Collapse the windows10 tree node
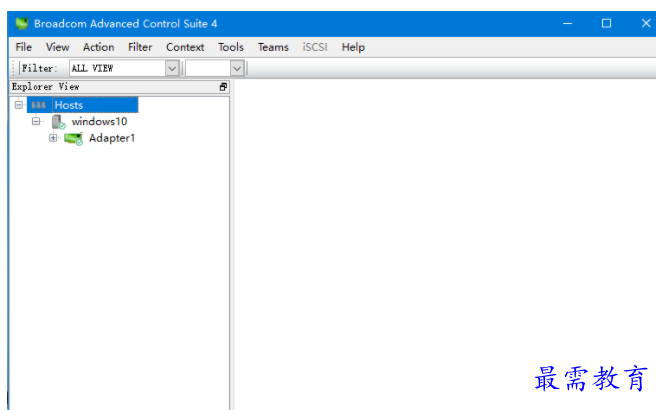The width and height of the screenshot is (656, 410). click(x=36, y=121)
